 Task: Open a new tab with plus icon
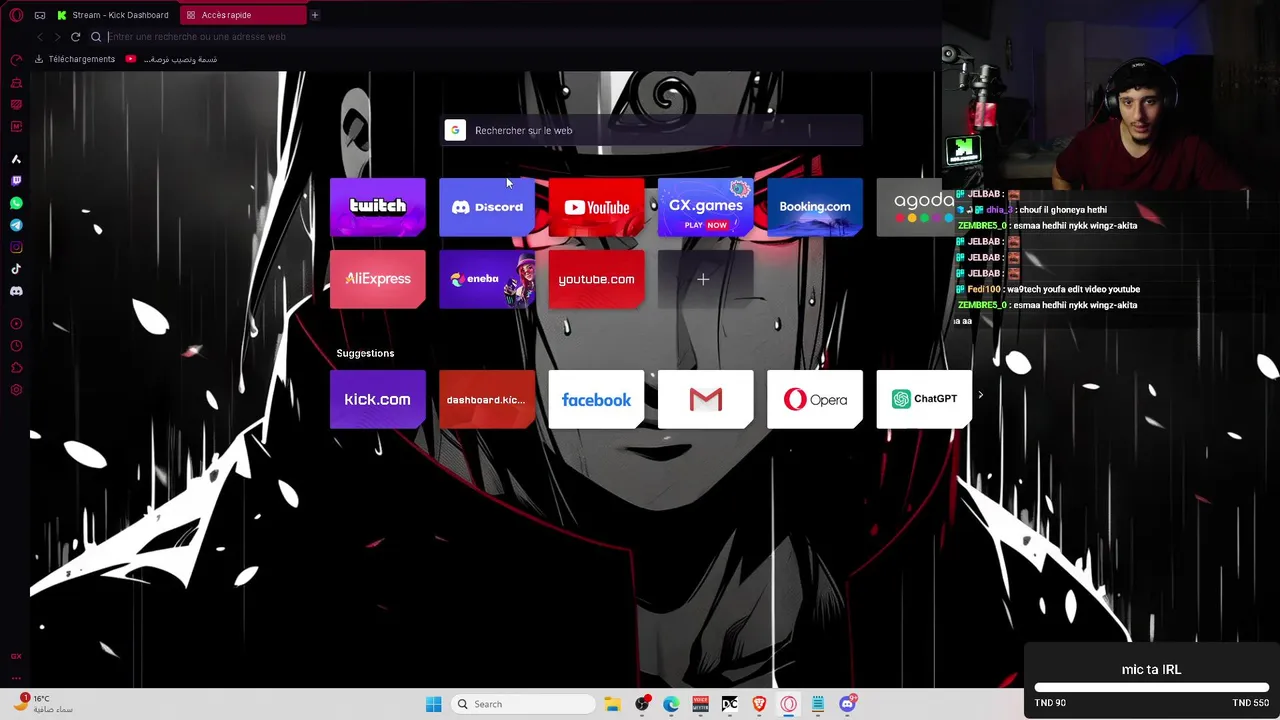pyautogui.click(x=314, y=15)
